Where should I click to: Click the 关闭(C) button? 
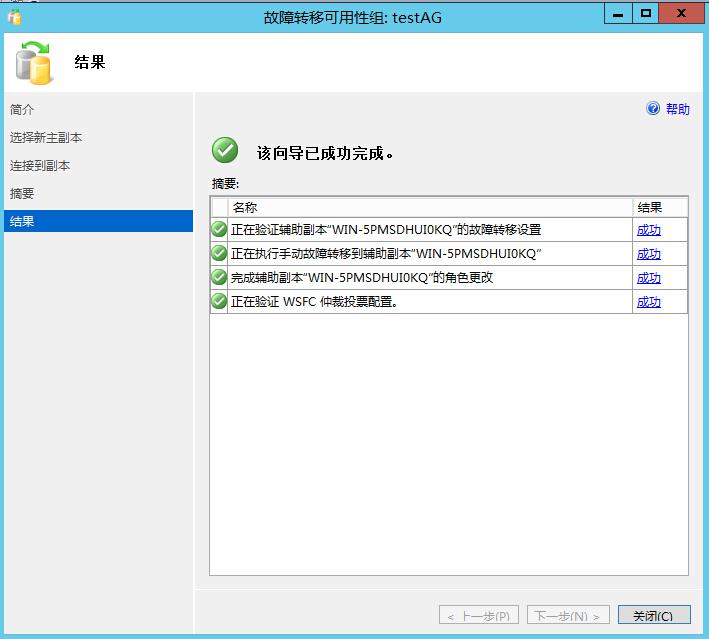coord(654,615)
